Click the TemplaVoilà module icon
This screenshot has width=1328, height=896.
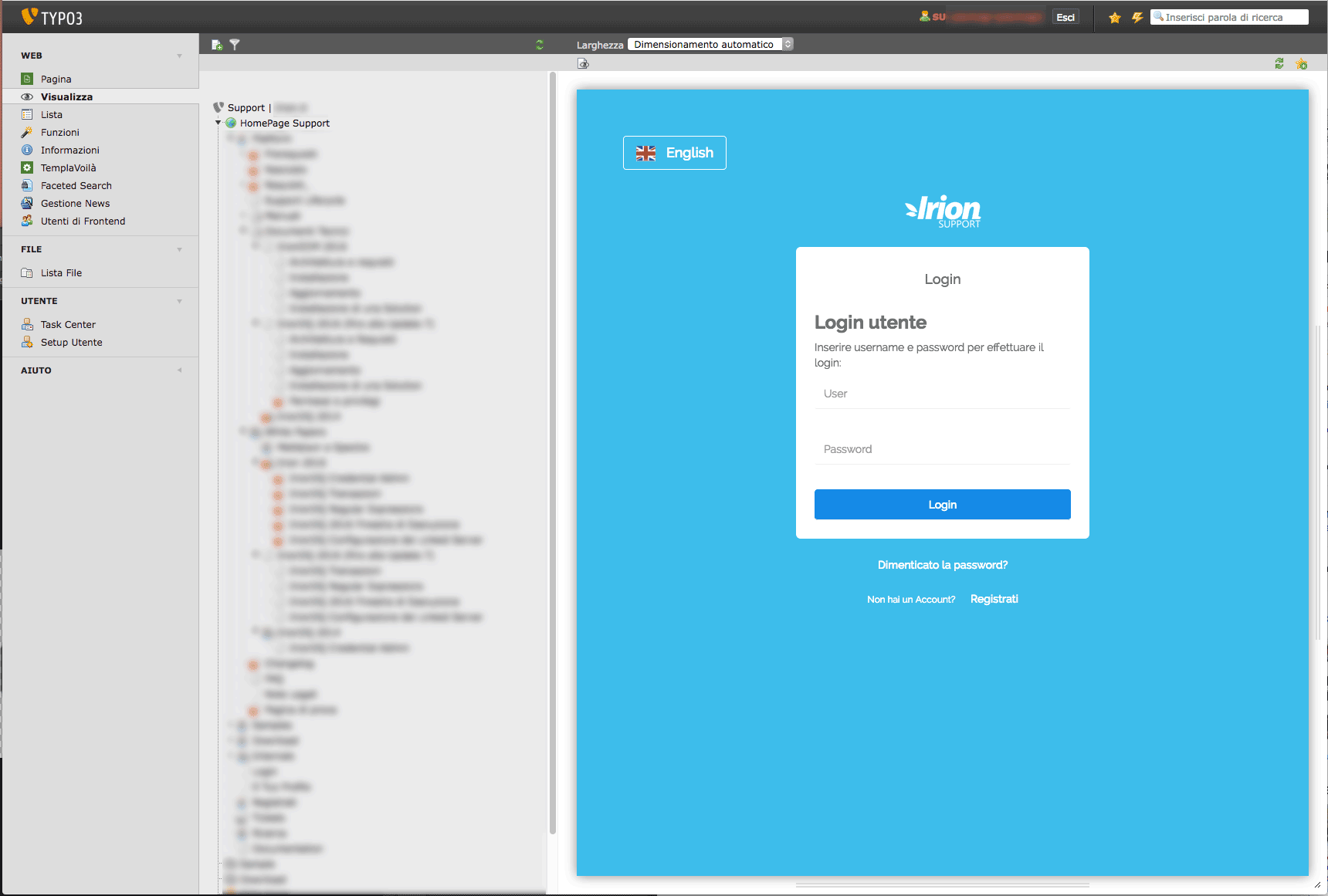click(27, 167)
